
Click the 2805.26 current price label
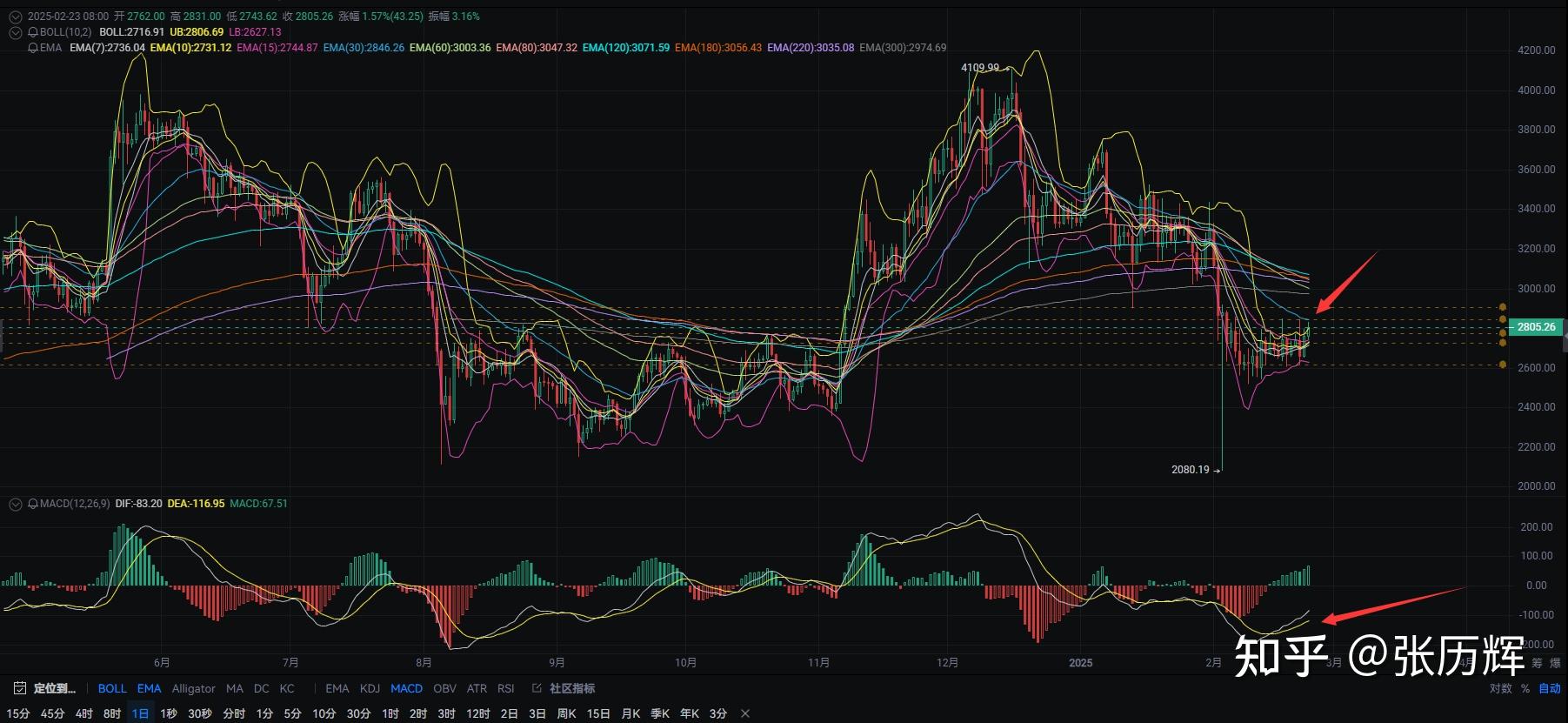pyautogui.click(x=1536, y=327)
